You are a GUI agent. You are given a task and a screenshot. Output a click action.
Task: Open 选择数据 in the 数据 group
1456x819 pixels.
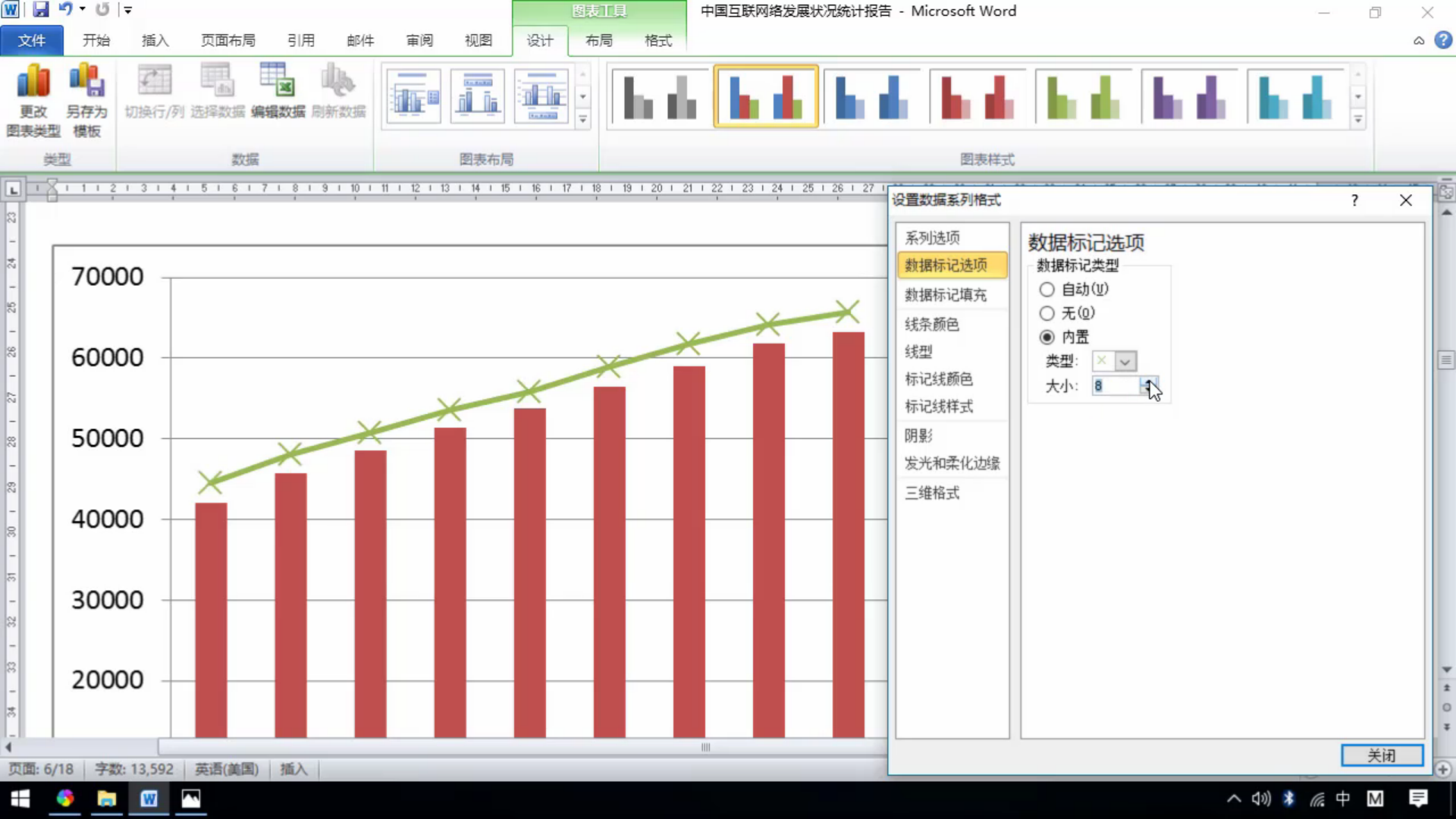216,91
